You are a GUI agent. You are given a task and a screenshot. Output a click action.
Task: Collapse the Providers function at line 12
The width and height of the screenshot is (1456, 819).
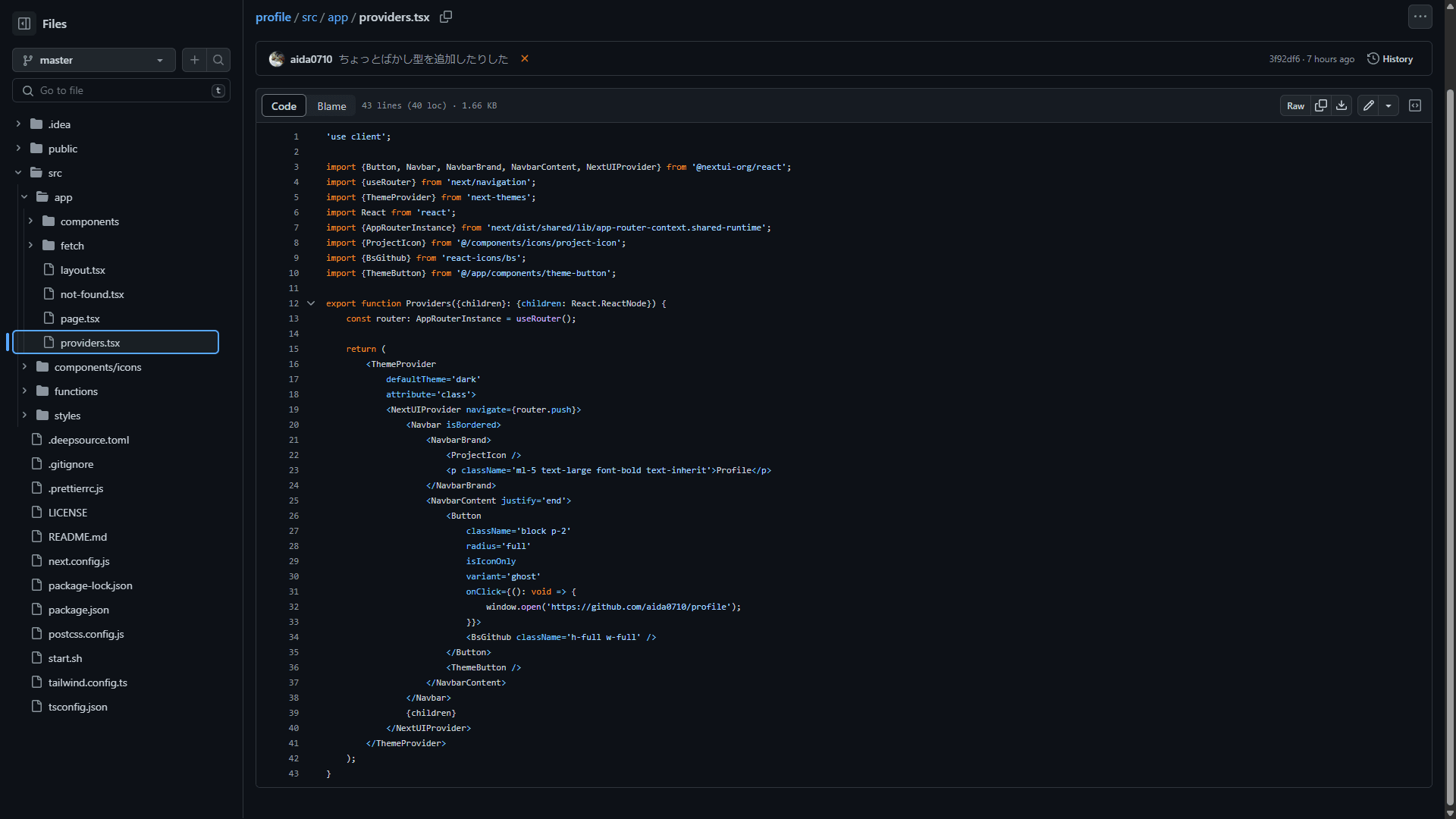311,303
